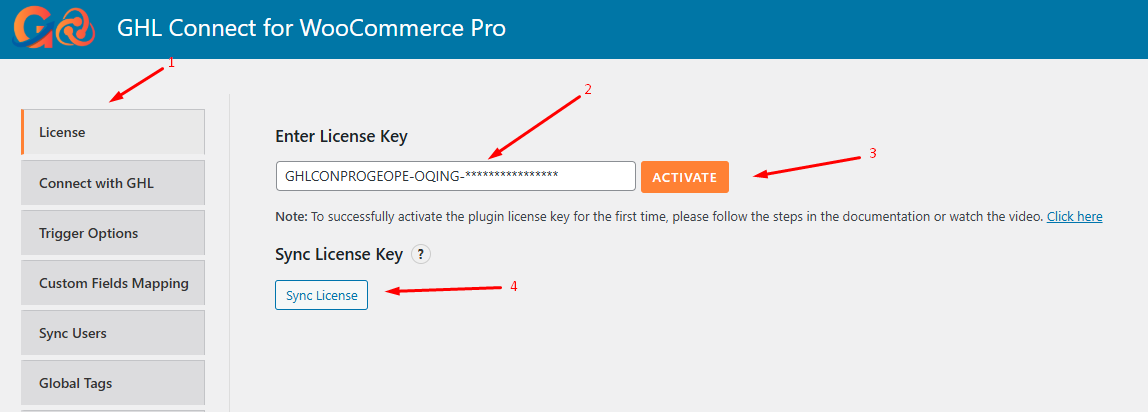The width and height of the screenshot is (1148, 412).
Task: Click the red annotation number 2
Action: [x=588, y=89]
